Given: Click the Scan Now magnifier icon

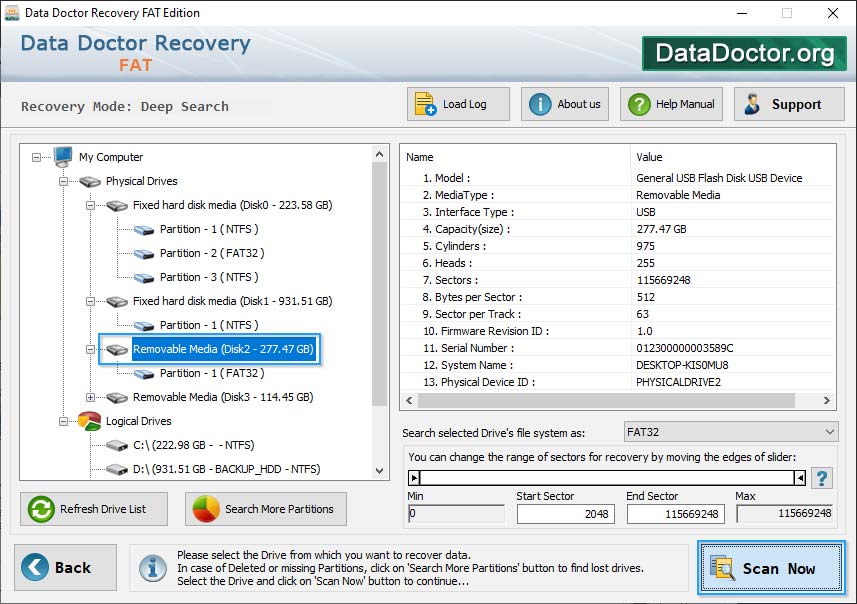Looking at the screenshot, I should pos(722,567).
